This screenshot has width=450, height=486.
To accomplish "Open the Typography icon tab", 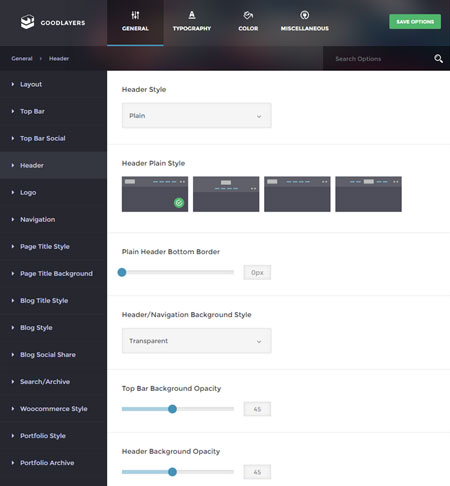I will tap(192, 15).
